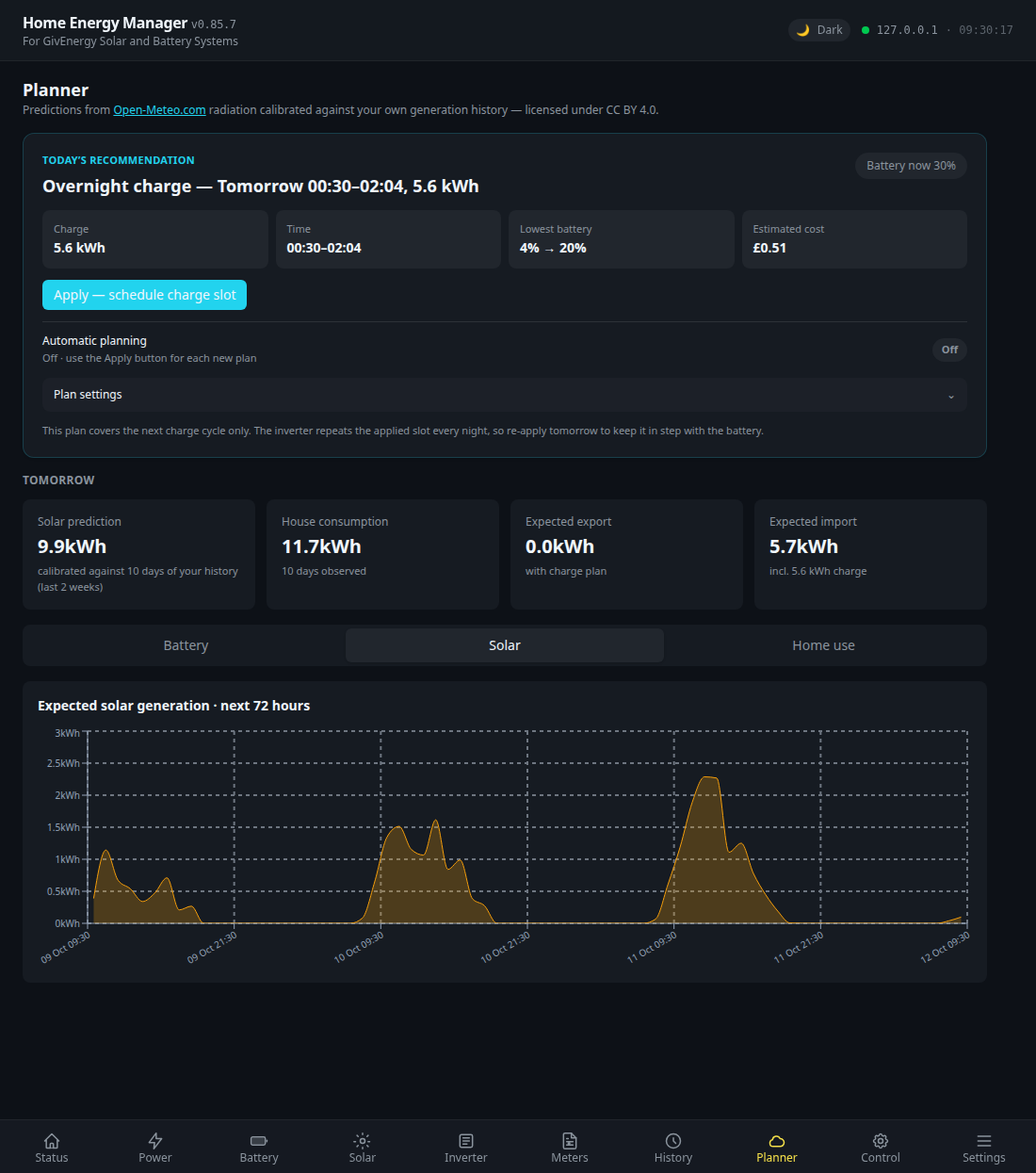Click the Automatic planning label
The width and height of the screenshot is (1036, 1173).
pos(94,341)
